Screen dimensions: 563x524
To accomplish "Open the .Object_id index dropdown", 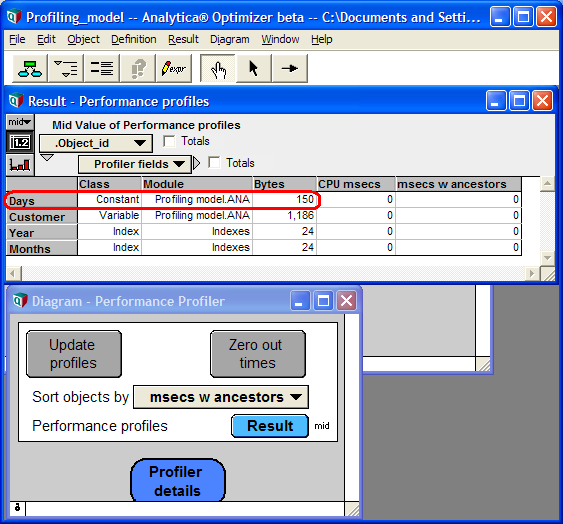I will tap(96, 143).
